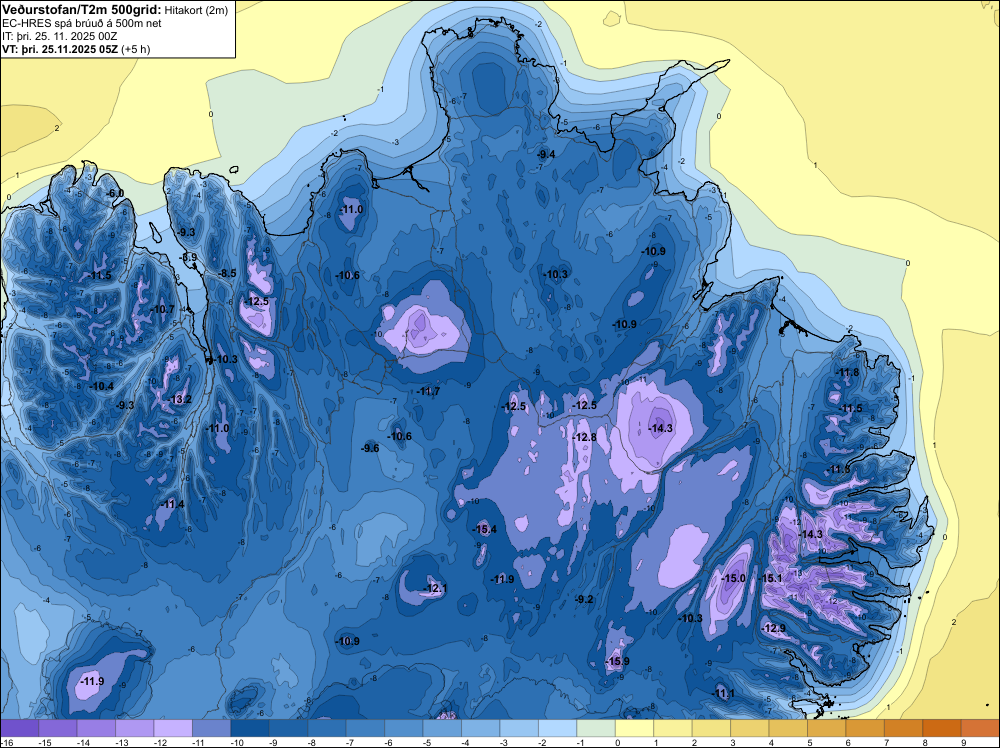Click the -15.0 temperature label

coord(733,578)
